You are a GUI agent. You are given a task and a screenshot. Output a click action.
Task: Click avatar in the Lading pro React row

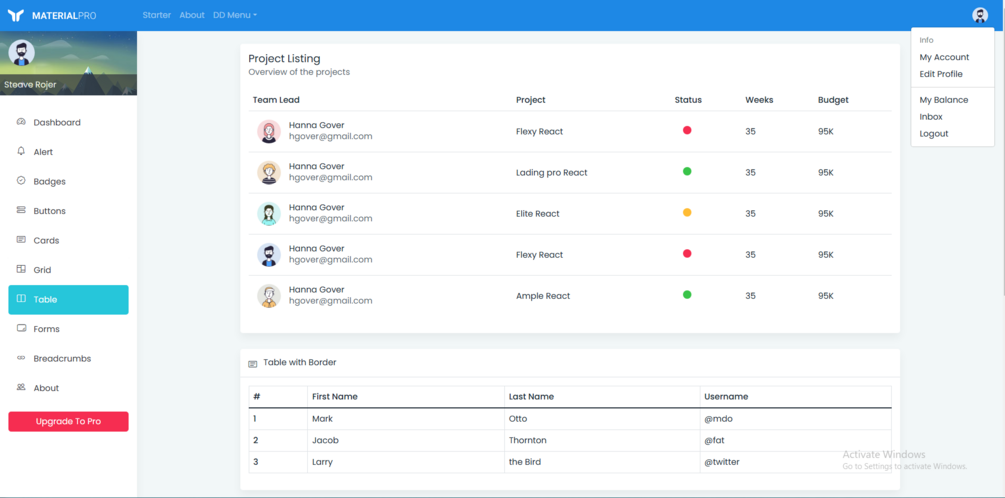(x=269, y=172)
